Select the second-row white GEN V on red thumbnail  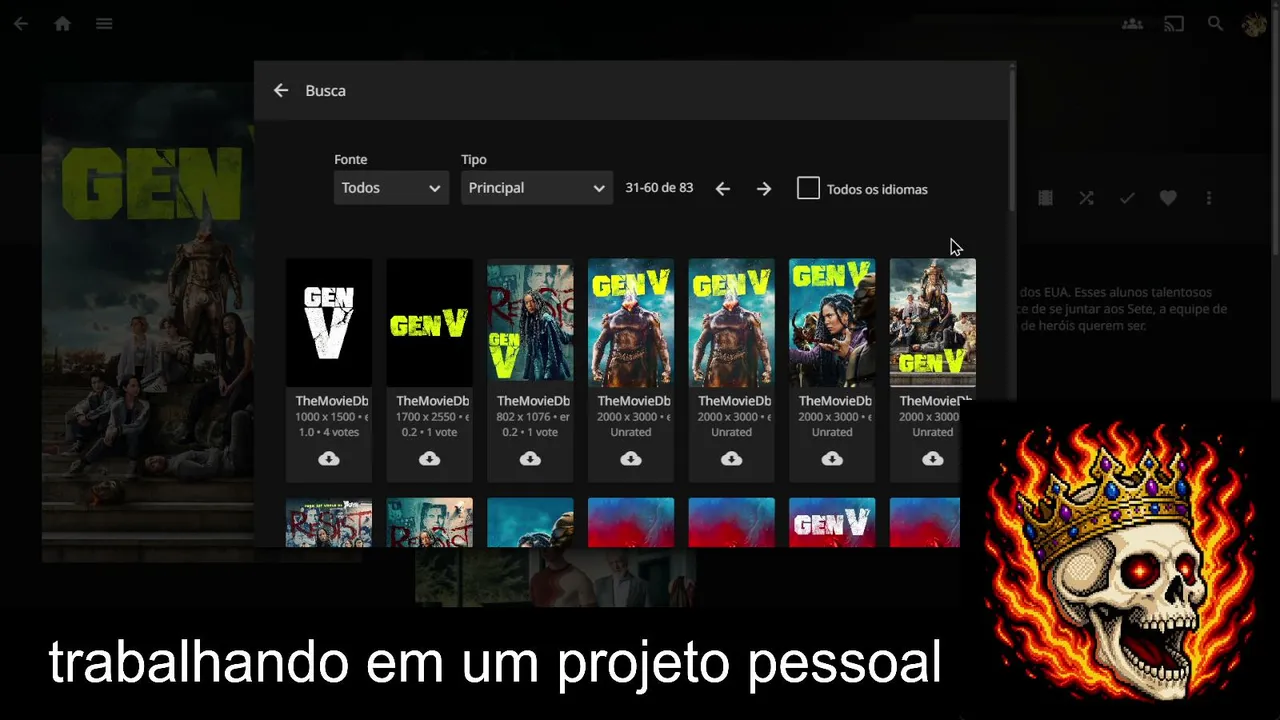[x=832, y=523]
